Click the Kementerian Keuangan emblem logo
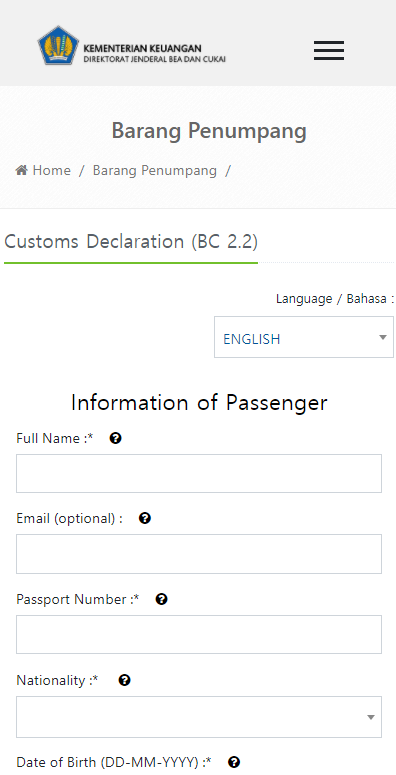This screenshot has width=396, height=775. pos(58,45)
